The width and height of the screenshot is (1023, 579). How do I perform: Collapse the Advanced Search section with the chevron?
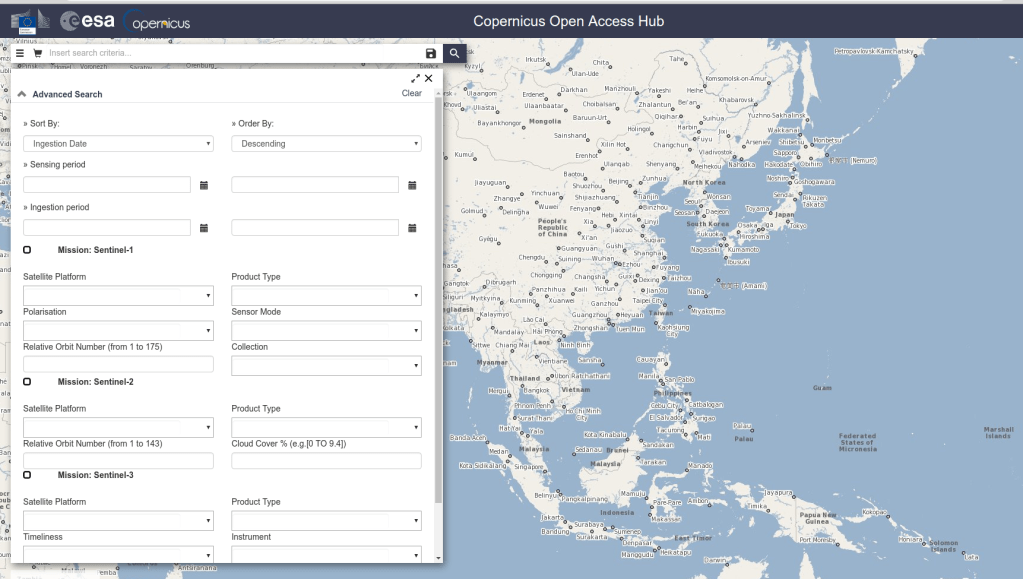[x=21, y=92]
